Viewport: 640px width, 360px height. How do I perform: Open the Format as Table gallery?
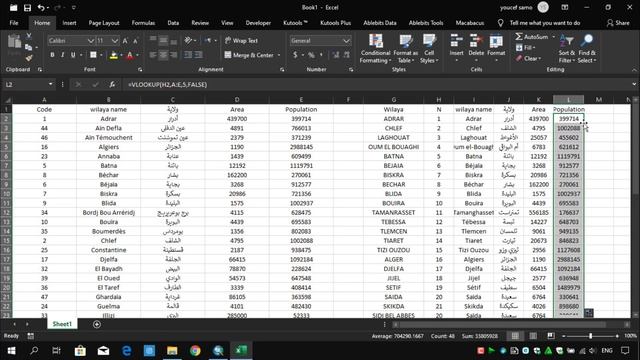click(x=406, y=49)
